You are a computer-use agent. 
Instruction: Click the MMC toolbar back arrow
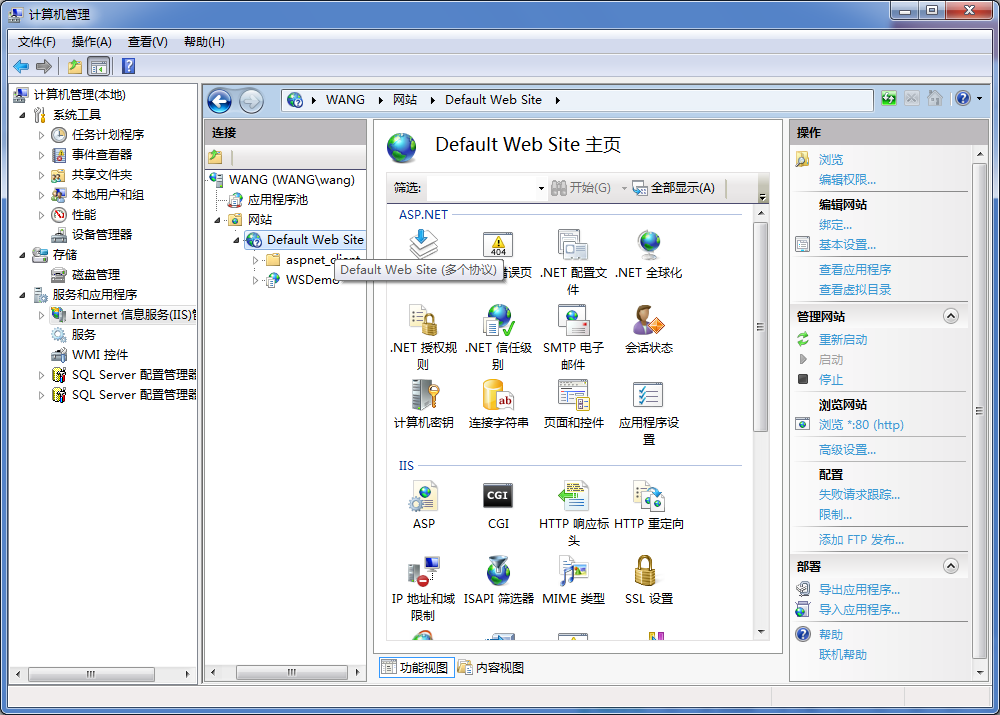point(21,66)
